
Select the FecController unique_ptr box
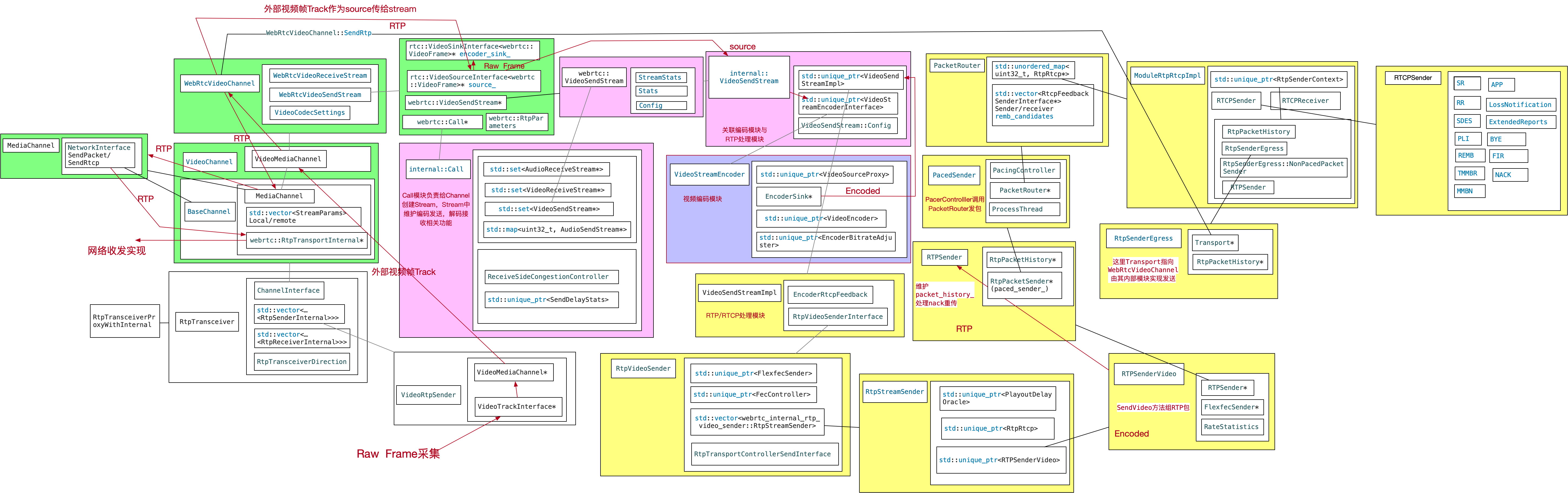point(753,394)
